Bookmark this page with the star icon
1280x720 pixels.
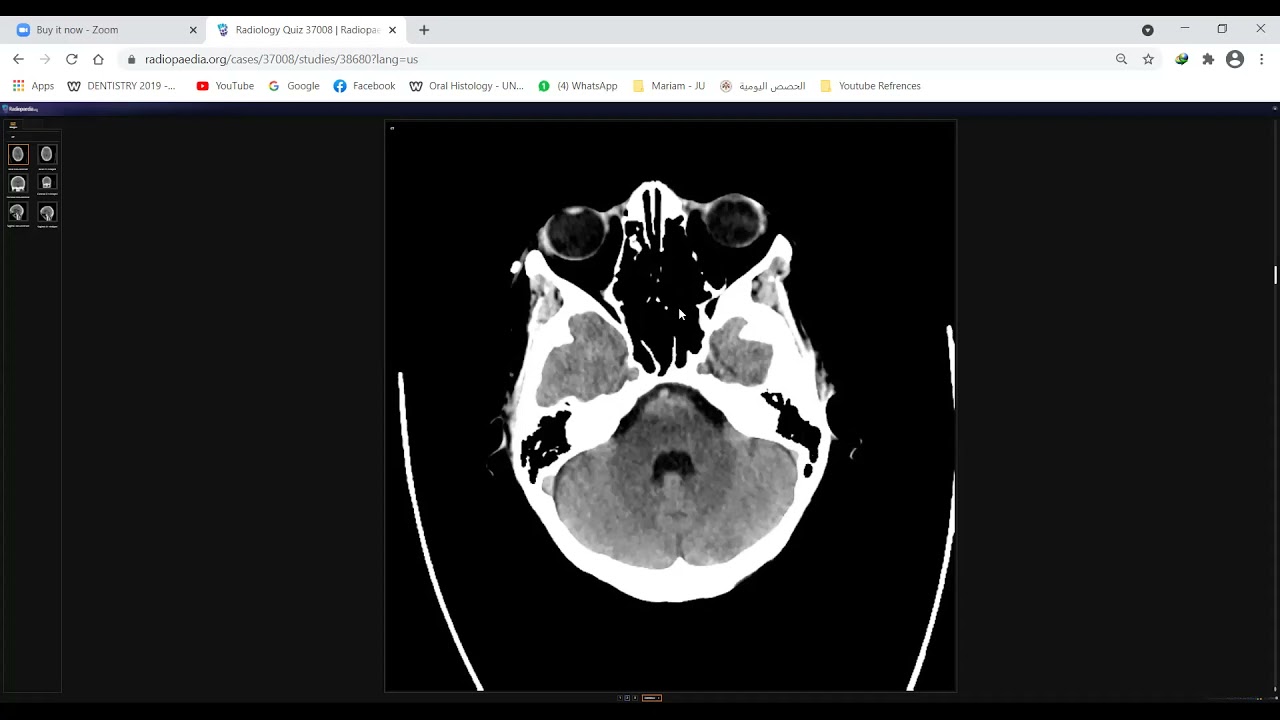(x=1148, y=59)
